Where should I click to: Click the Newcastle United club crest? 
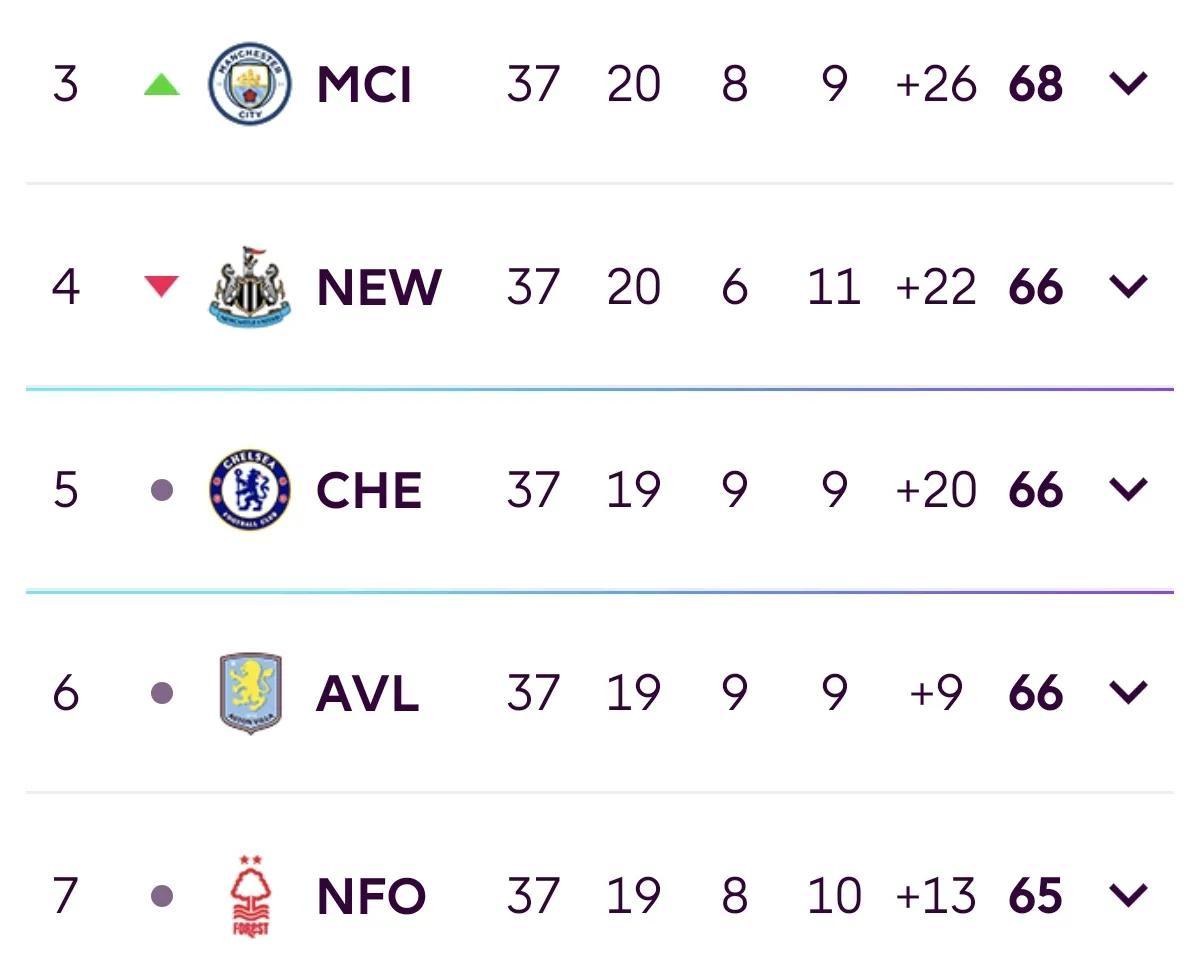(250, 286)
